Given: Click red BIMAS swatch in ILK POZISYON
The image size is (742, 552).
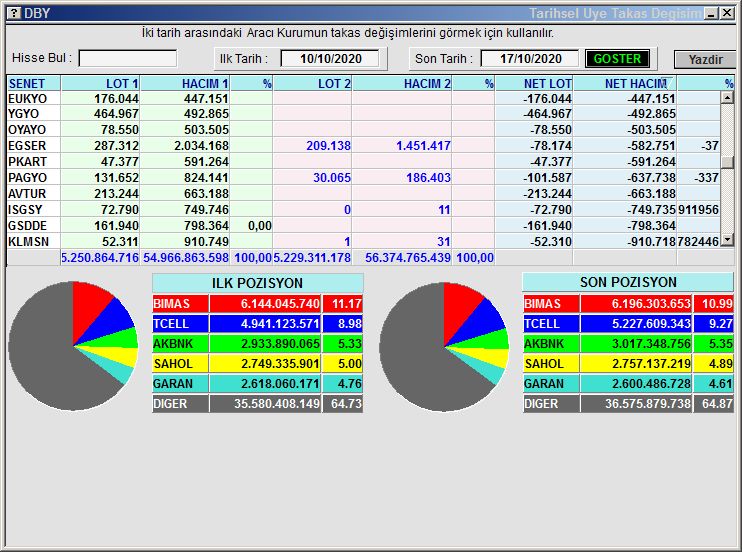Looking at the screenshot, I should click(x=180, y=303).
